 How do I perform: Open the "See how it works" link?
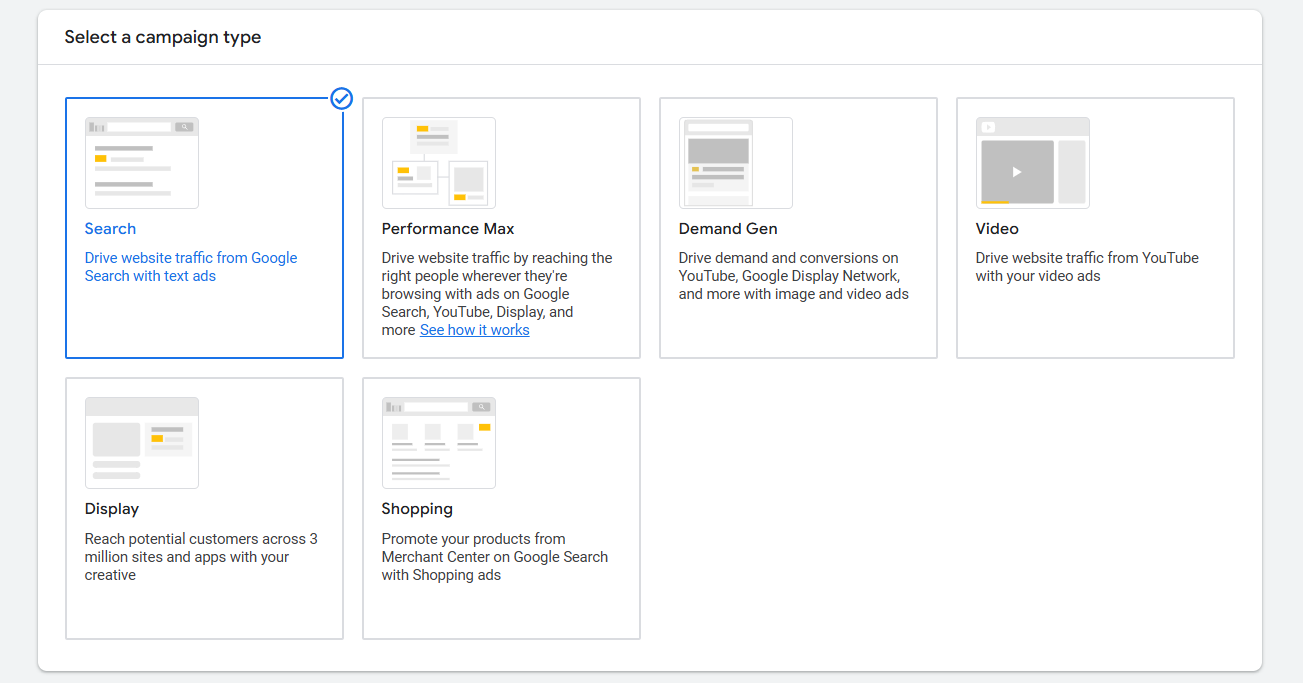474,330
